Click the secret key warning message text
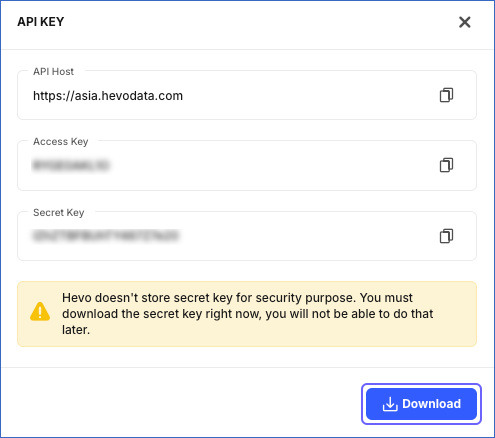The width and height of the screenshot is (495, 438). (247, 314)
